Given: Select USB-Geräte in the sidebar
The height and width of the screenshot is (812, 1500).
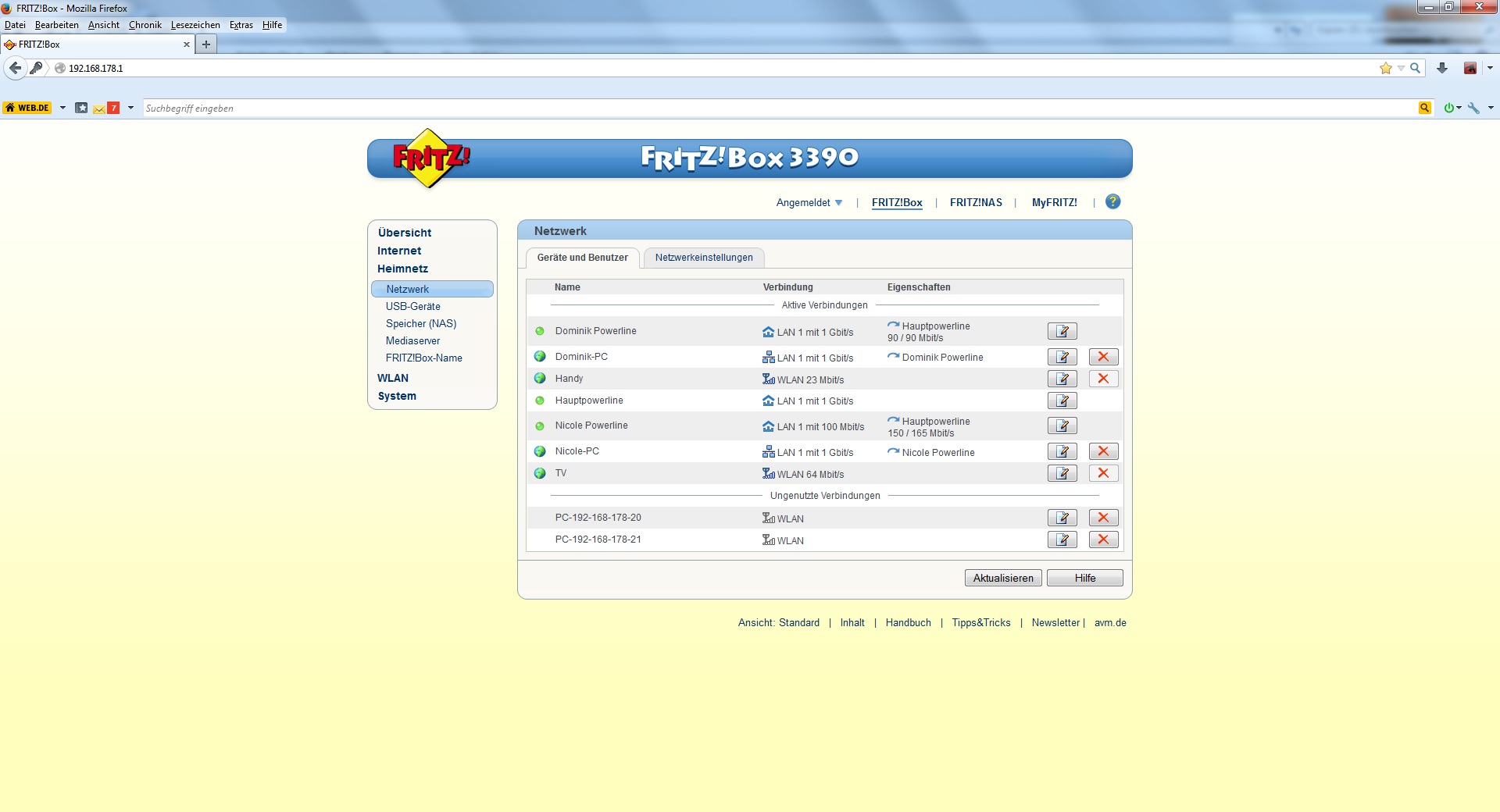Looking at the screenshot, I should [x=413, y=306].
